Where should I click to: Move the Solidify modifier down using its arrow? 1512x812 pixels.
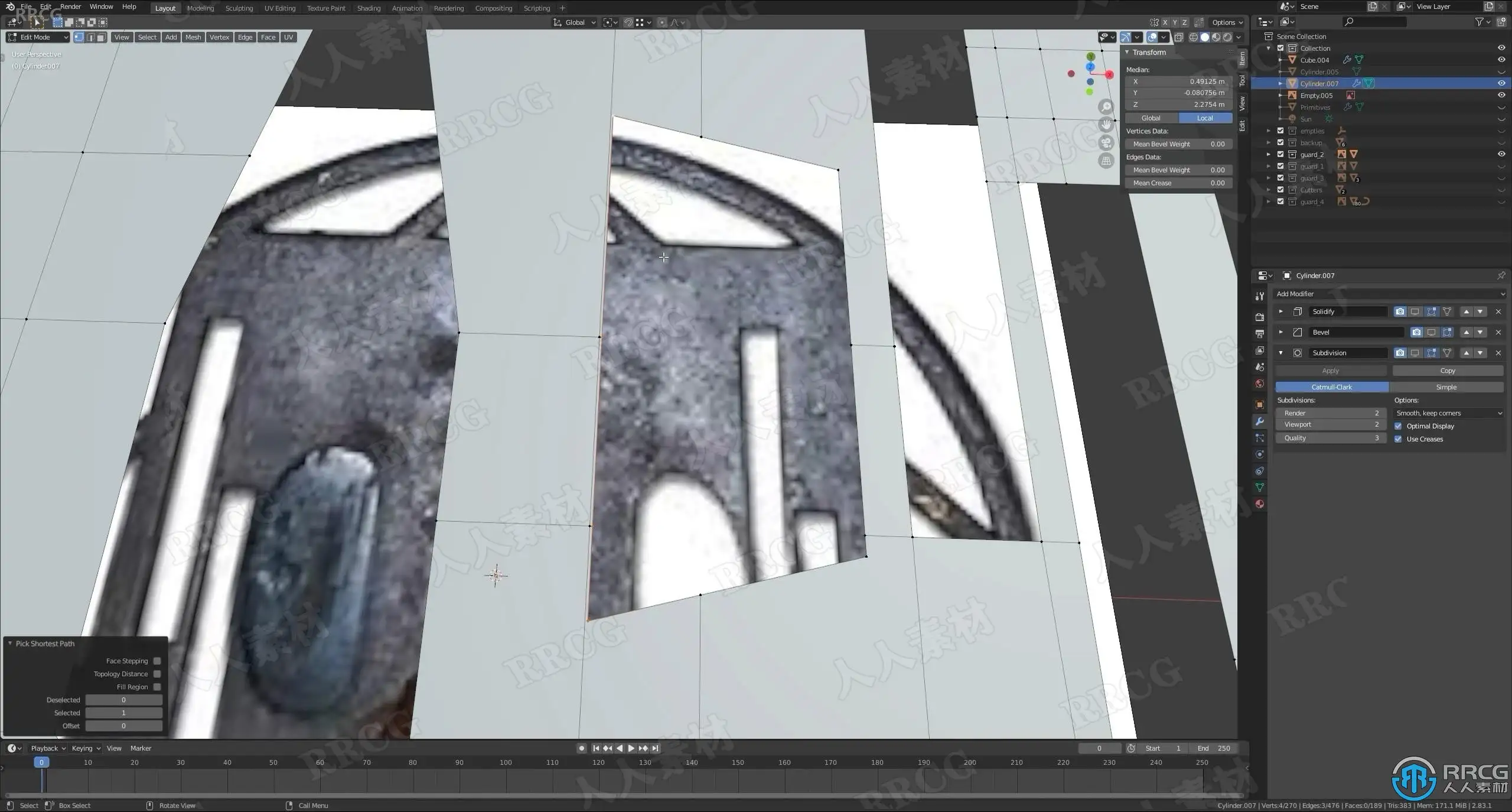pyautogui.click(x=1480, y=311)
